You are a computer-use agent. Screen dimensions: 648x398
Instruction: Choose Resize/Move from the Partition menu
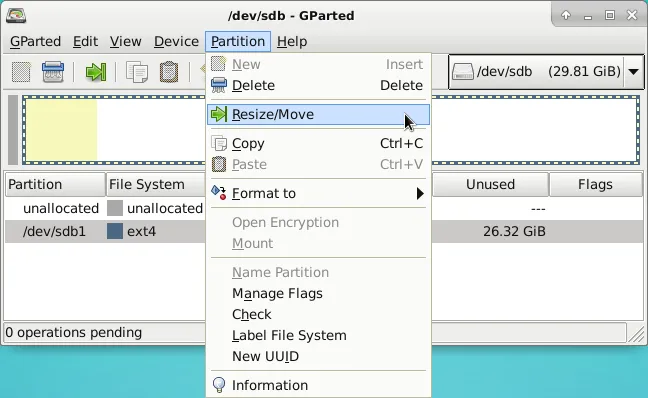coord(318,114)
